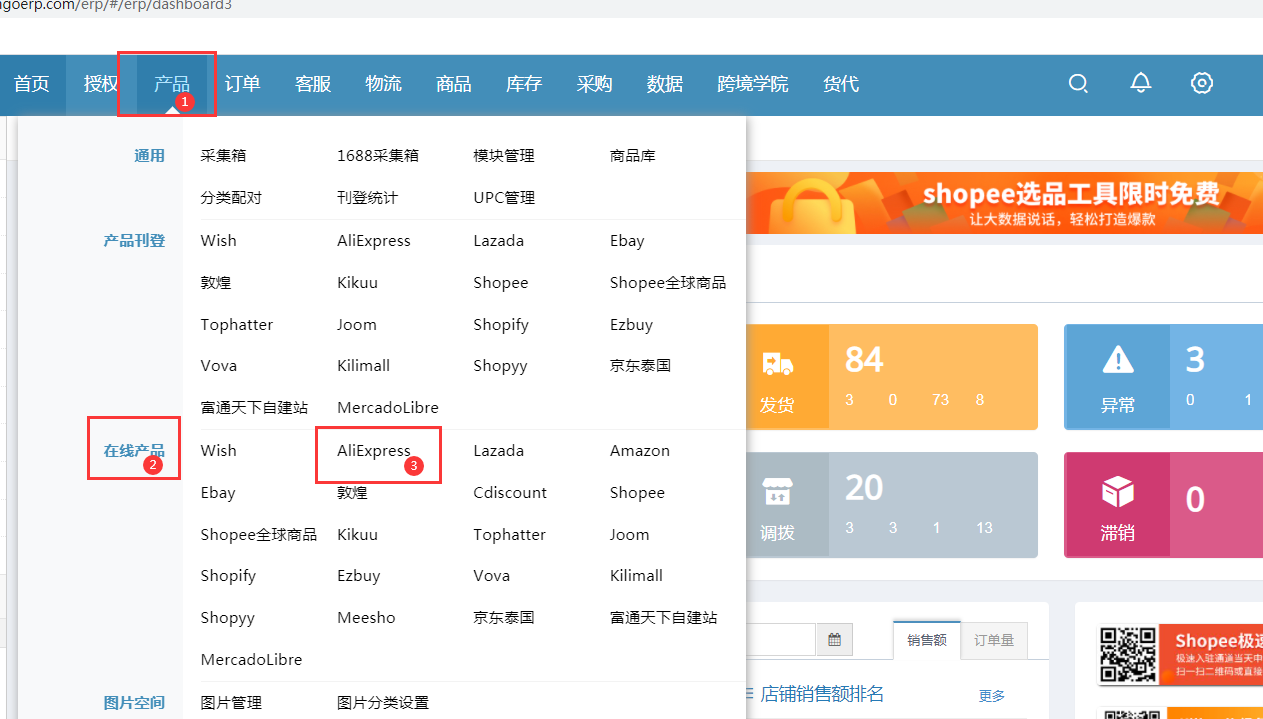Switch to the 销售额 tab
The image size is (1263, 719).
[927, 640]
